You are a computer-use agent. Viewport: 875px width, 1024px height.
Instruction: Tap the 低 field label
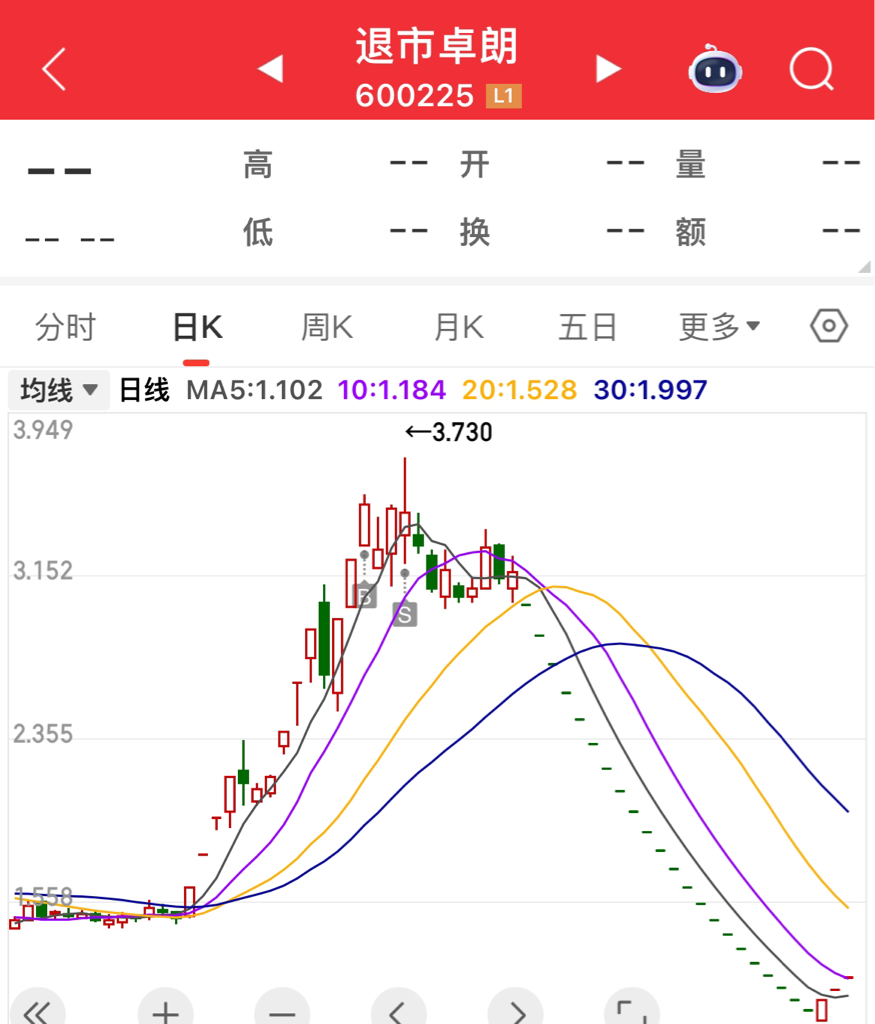tap(258, 232)
